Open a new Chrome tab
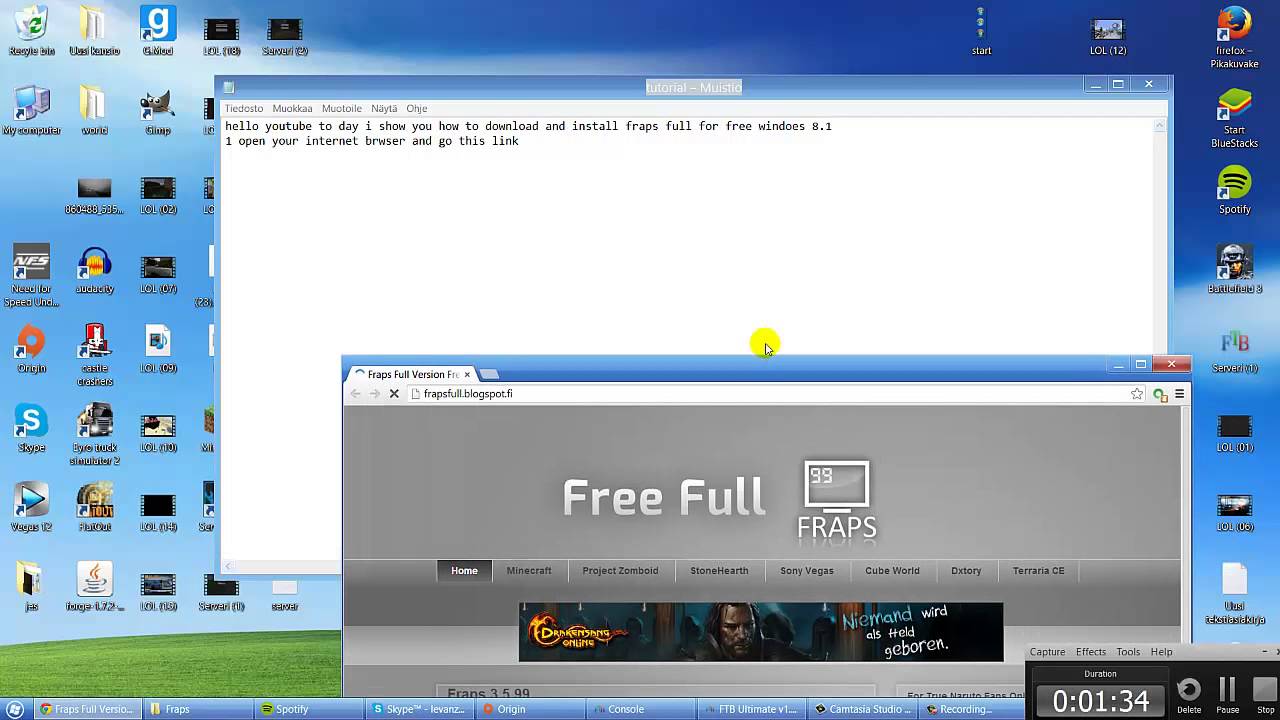The width and height of the screenshot is (1280, 720). pyautogui.click(x=489, y=374)
